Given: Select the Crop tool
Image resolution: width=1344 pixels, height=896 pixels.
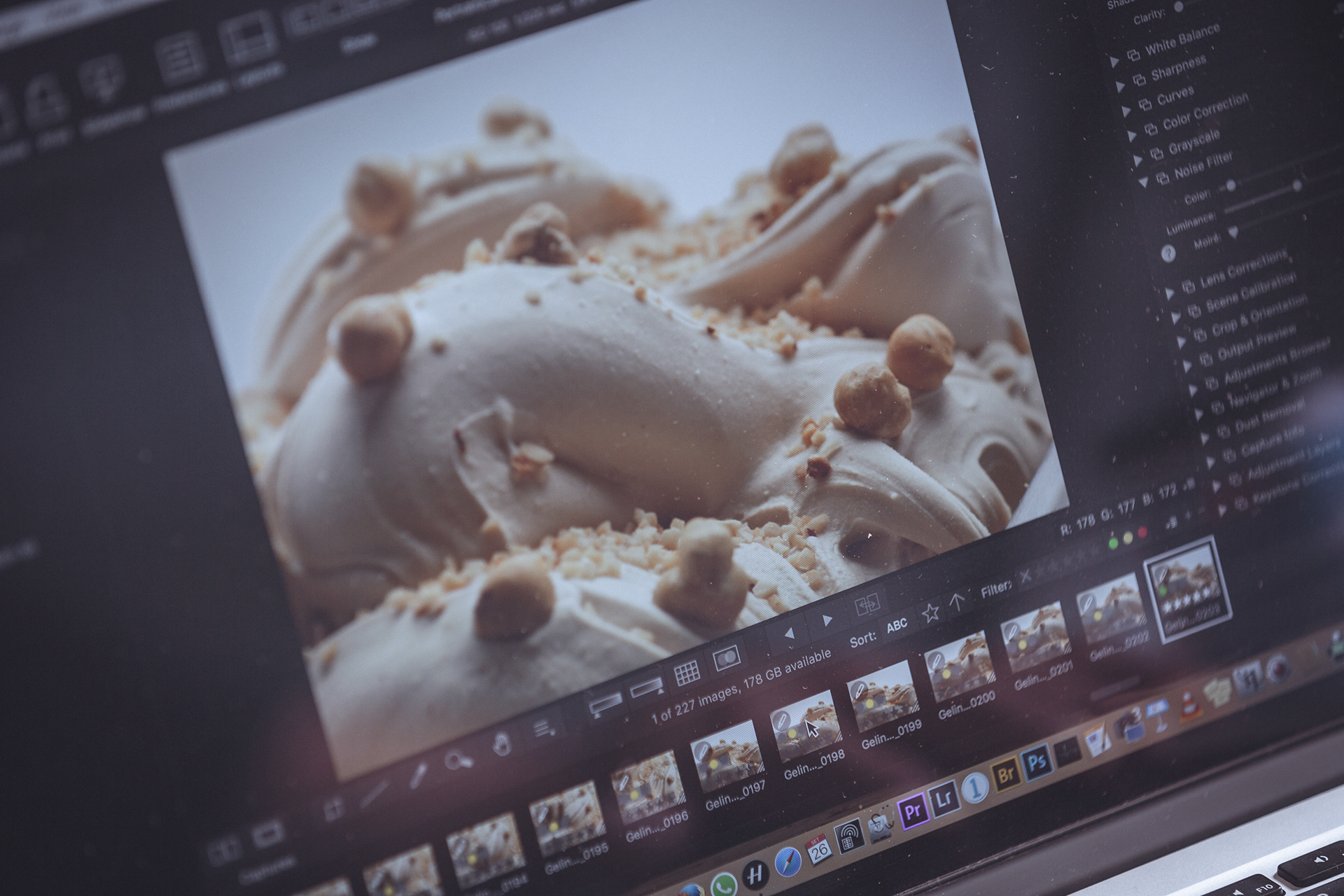Looking at the screenshot, I should point(335,810).
